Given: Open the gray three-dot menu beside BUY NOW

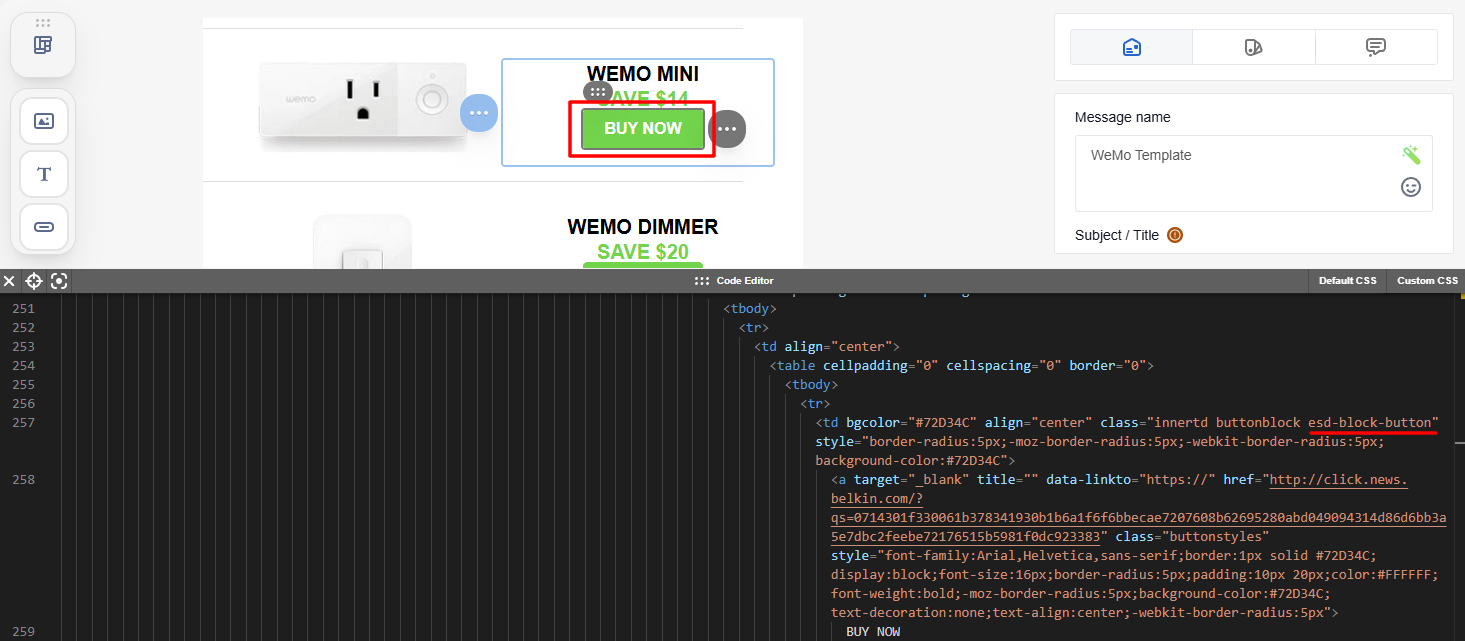Looking at the screenshot, I should [x=727, y=129].
